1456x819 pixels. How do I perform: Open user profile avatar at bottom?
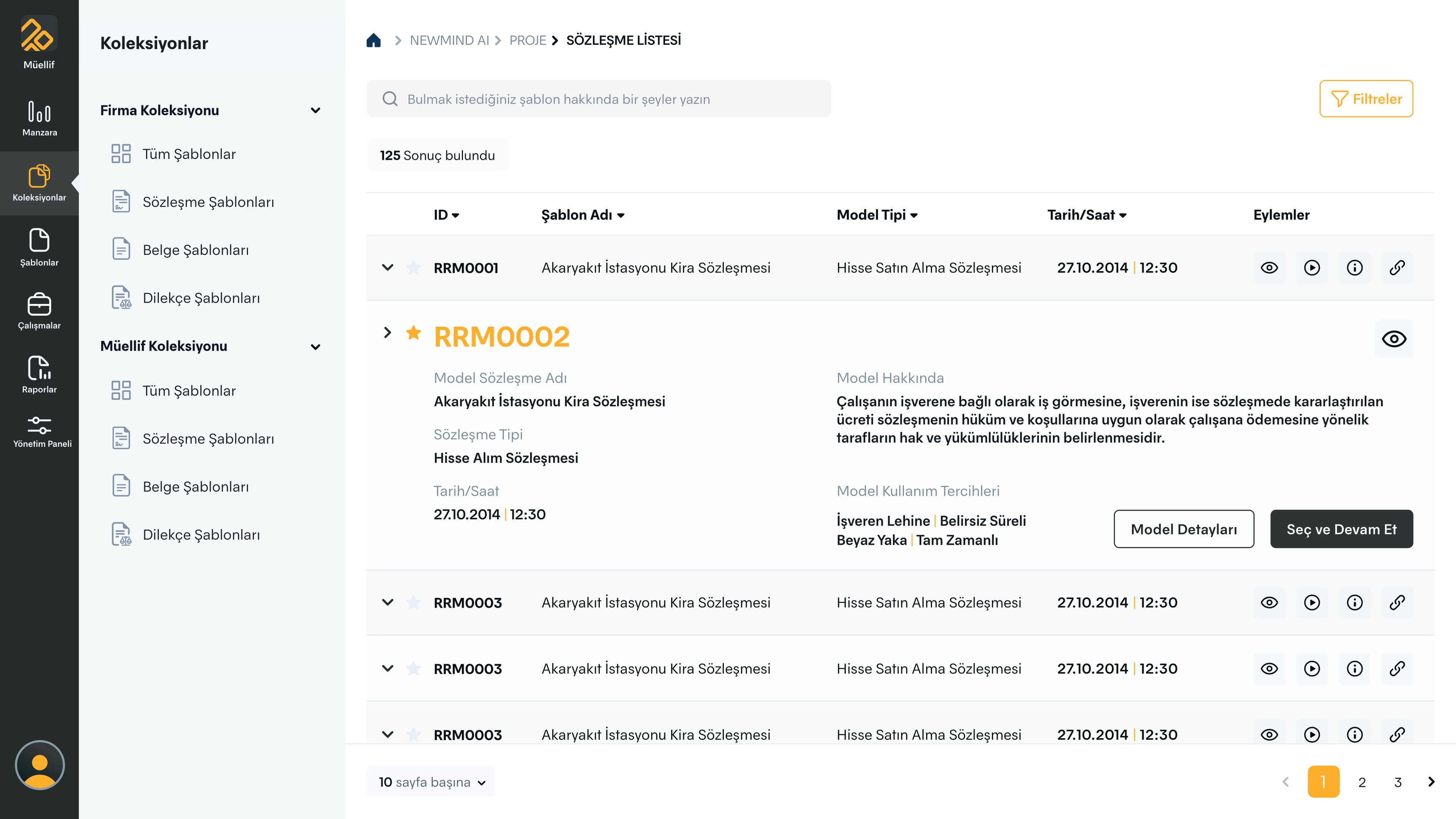pos(39,765)
